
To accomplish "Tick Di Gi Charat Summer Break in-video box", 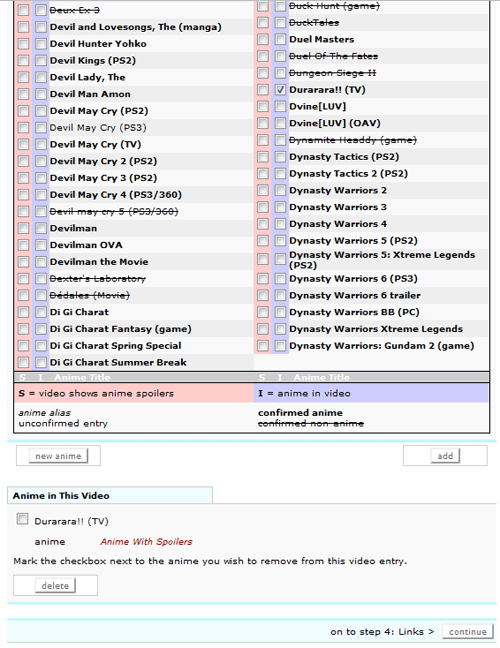I will coord(40,362).
